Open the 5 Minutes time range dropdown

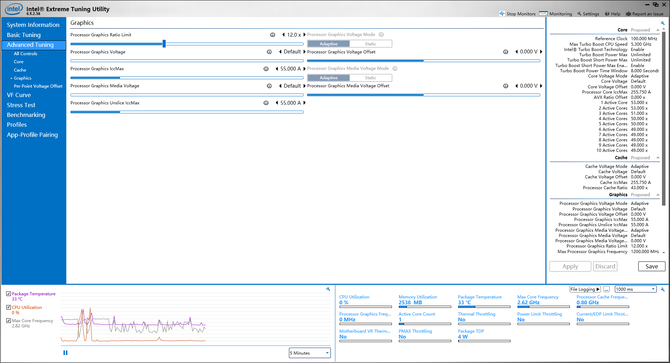tap(310, 353)
